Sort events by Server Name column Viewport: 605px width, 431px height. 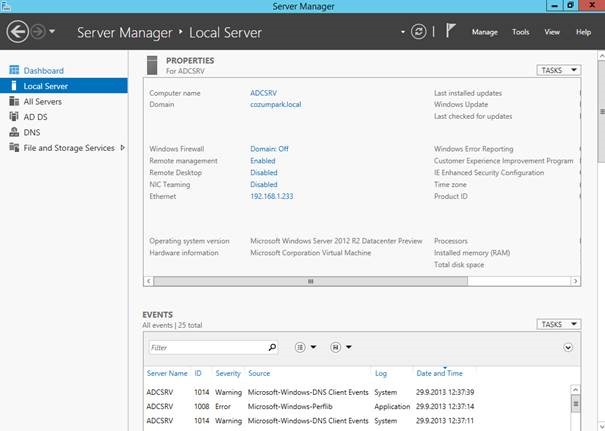(167, 373)
